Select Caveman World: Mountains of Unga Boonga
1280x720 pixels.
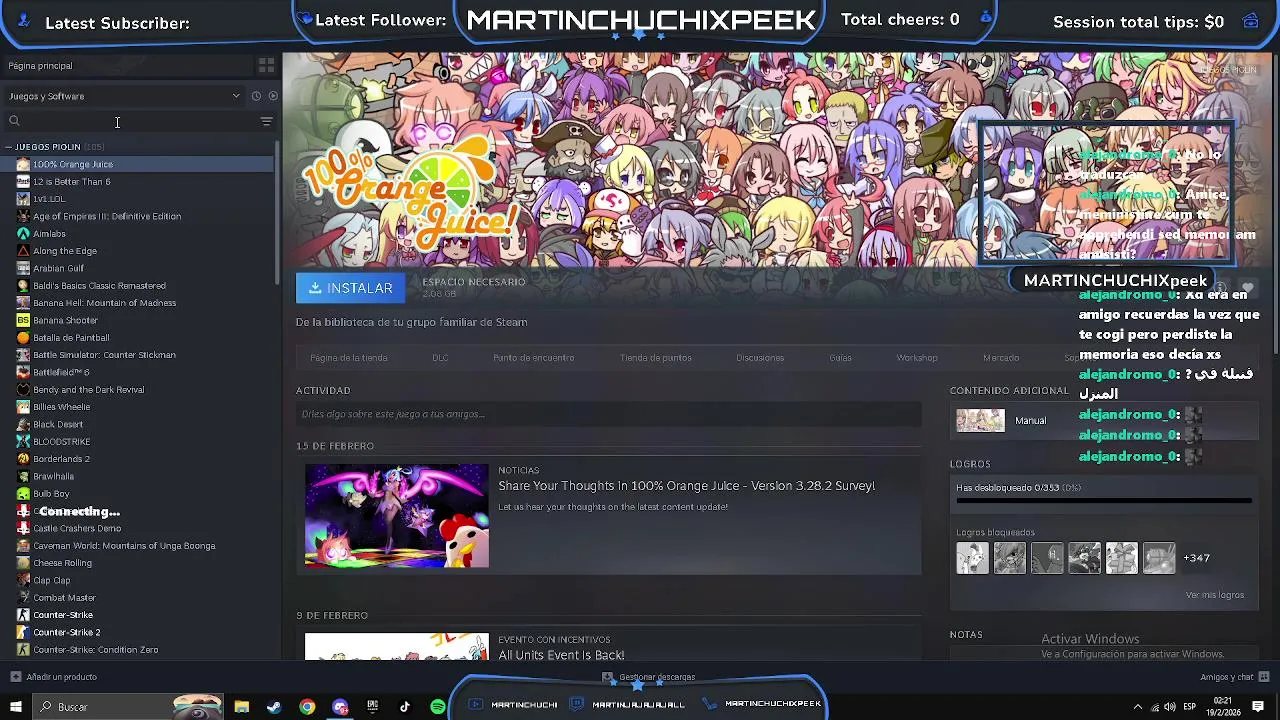click(124, 546)
